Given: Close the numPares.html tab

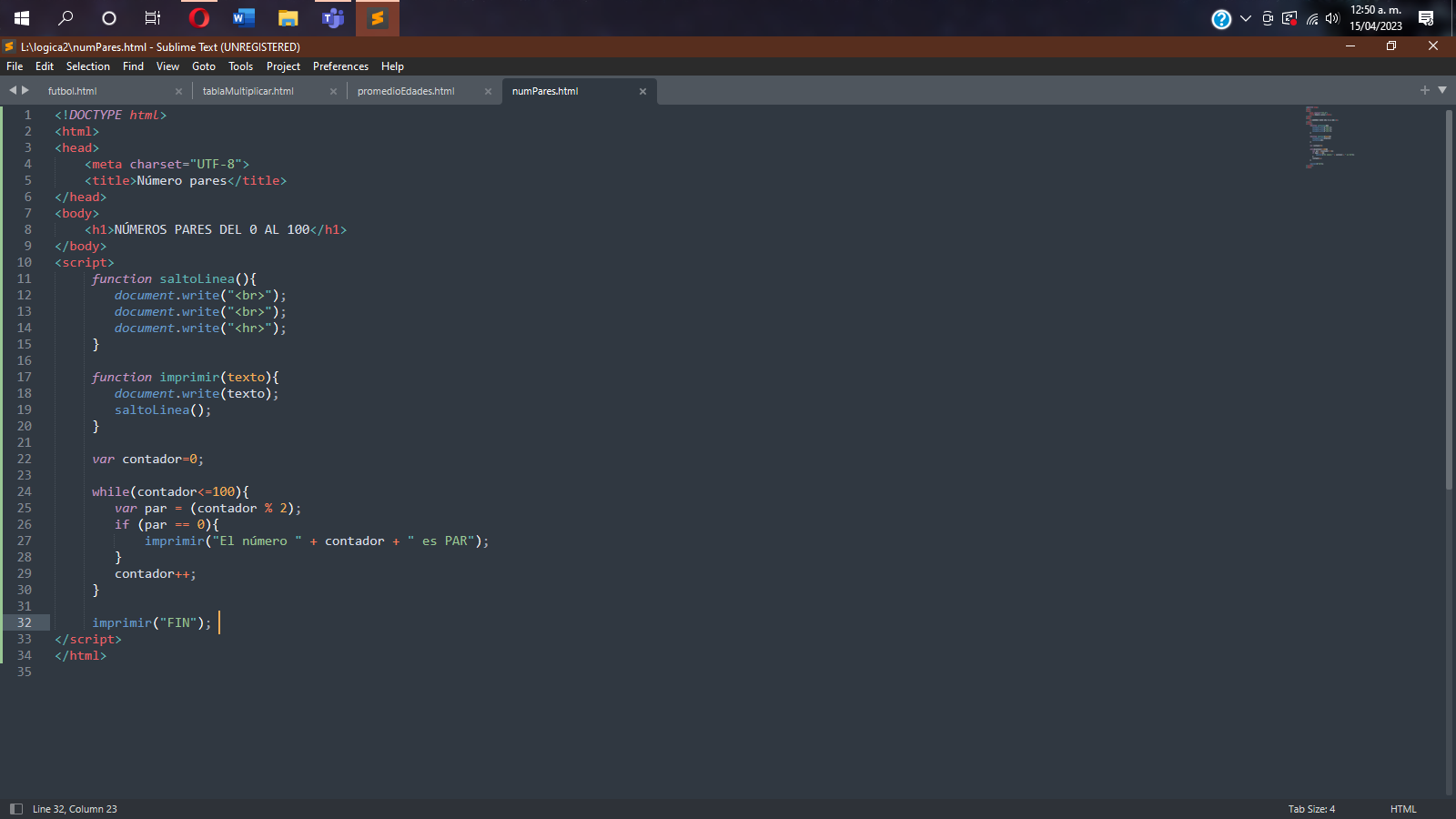Looking at the screenshot, I should pos(642,91).
